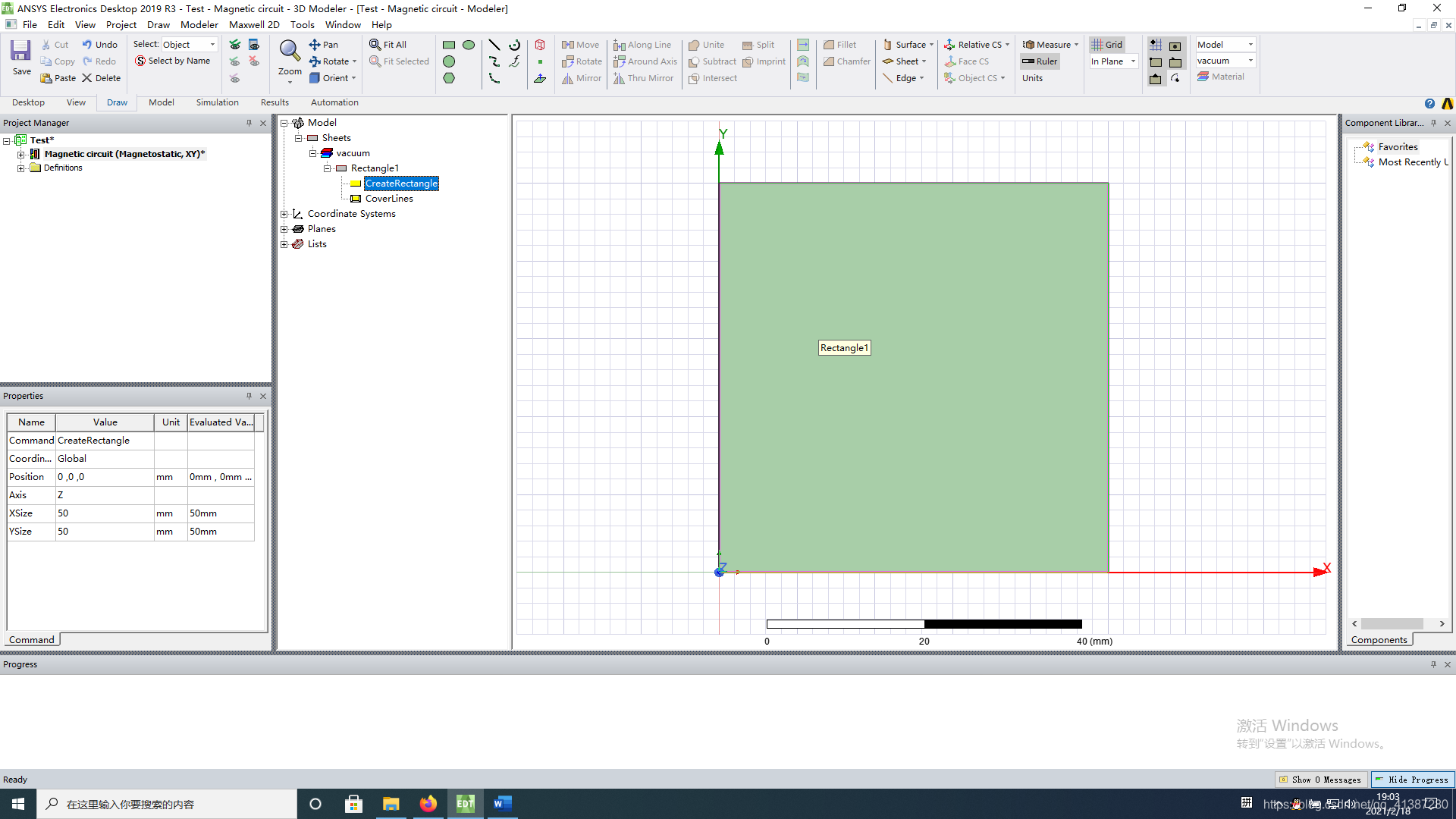Toggle the Grid display
This screenshot has height=819, width=1456.
tap(1106, 45)
